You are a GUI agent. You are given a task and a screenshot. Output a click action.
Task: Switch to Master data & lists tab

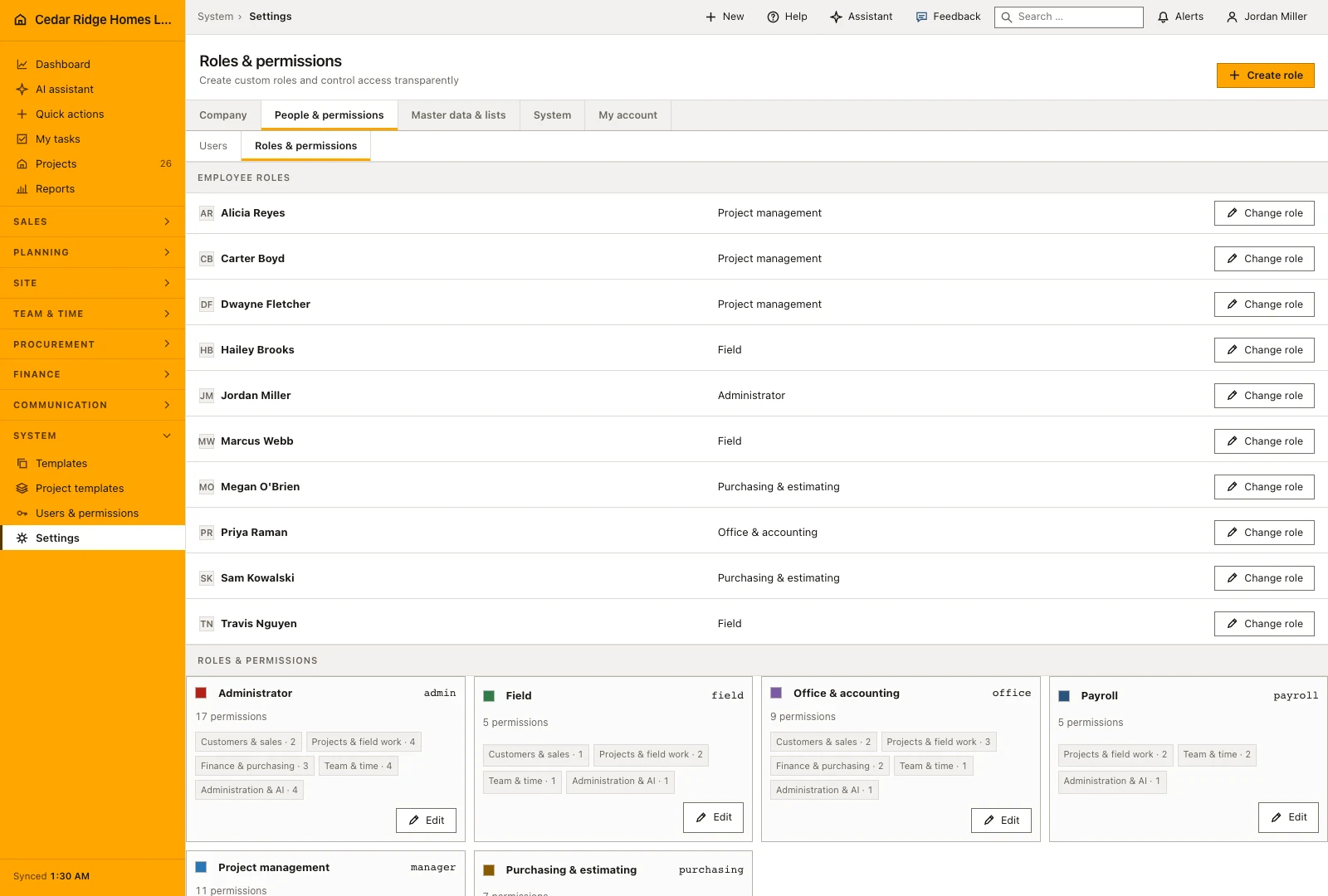[458, 115]
